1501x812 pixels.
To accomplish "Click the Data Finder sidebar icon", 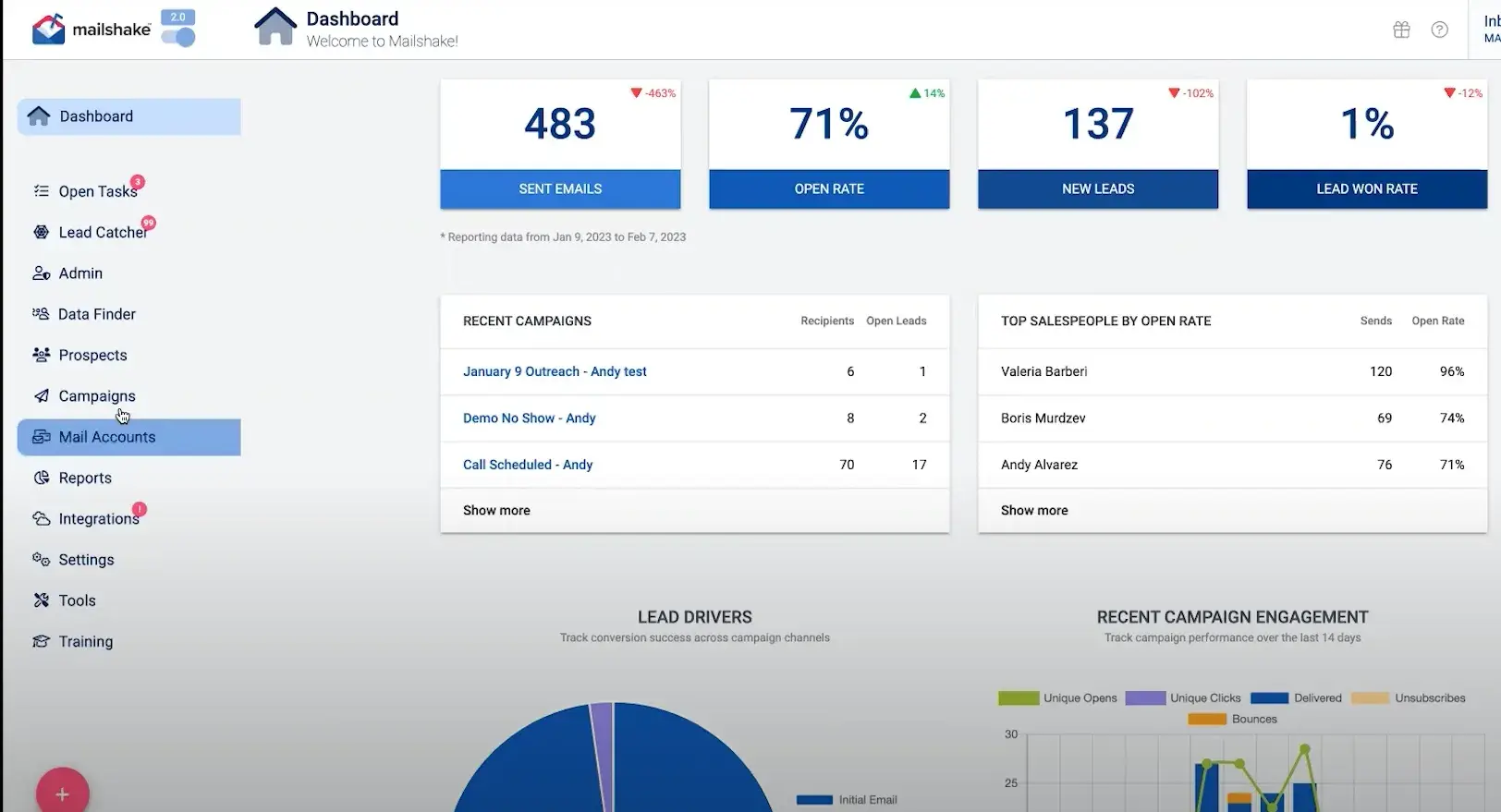I will pyautogui.click(x=41, y=314).
